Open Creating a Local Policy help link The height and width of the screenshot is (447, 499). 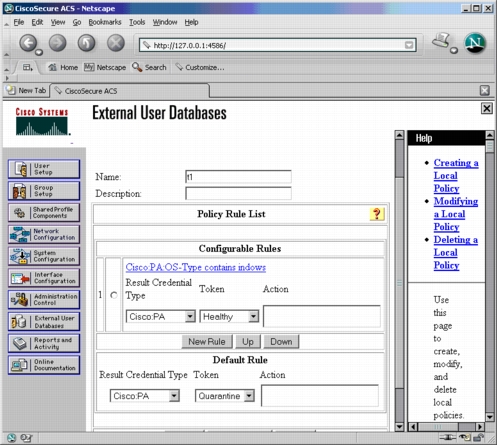(456, 176)
